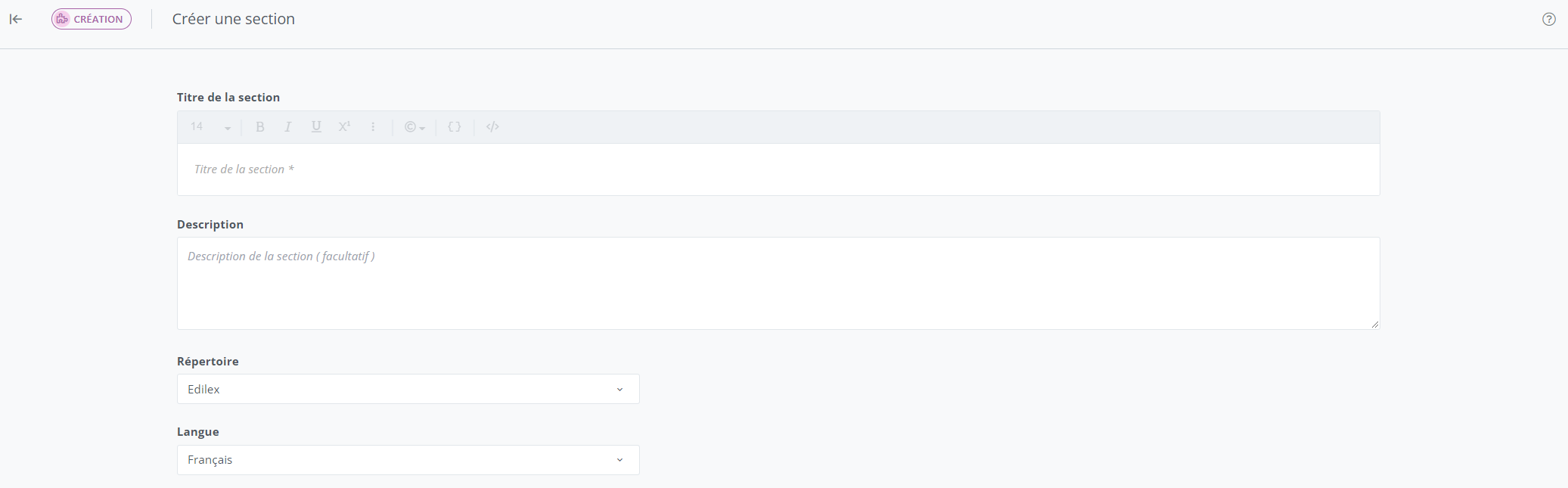Toggle bold formatting in title editor
The height and width of the screenshot is (488, 1568).
pyautogui.click(x=260, y=127)
